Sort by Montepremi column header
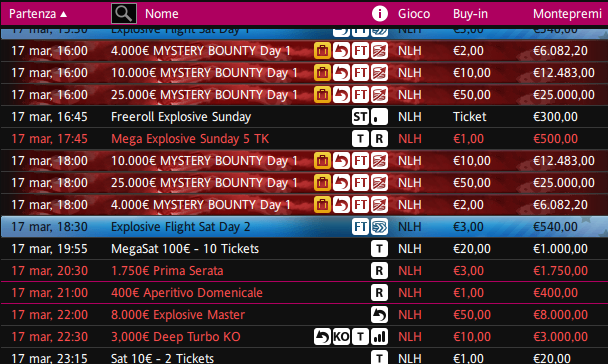The image size is (608, 364). click(x=567, y=14)
